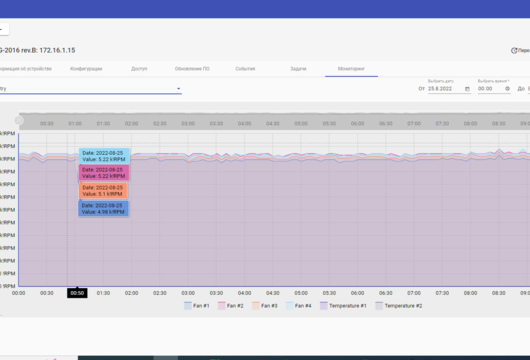Click the light blue 5.22 kRPM tooltip
The image size is (530, 360).
point(104,156)
